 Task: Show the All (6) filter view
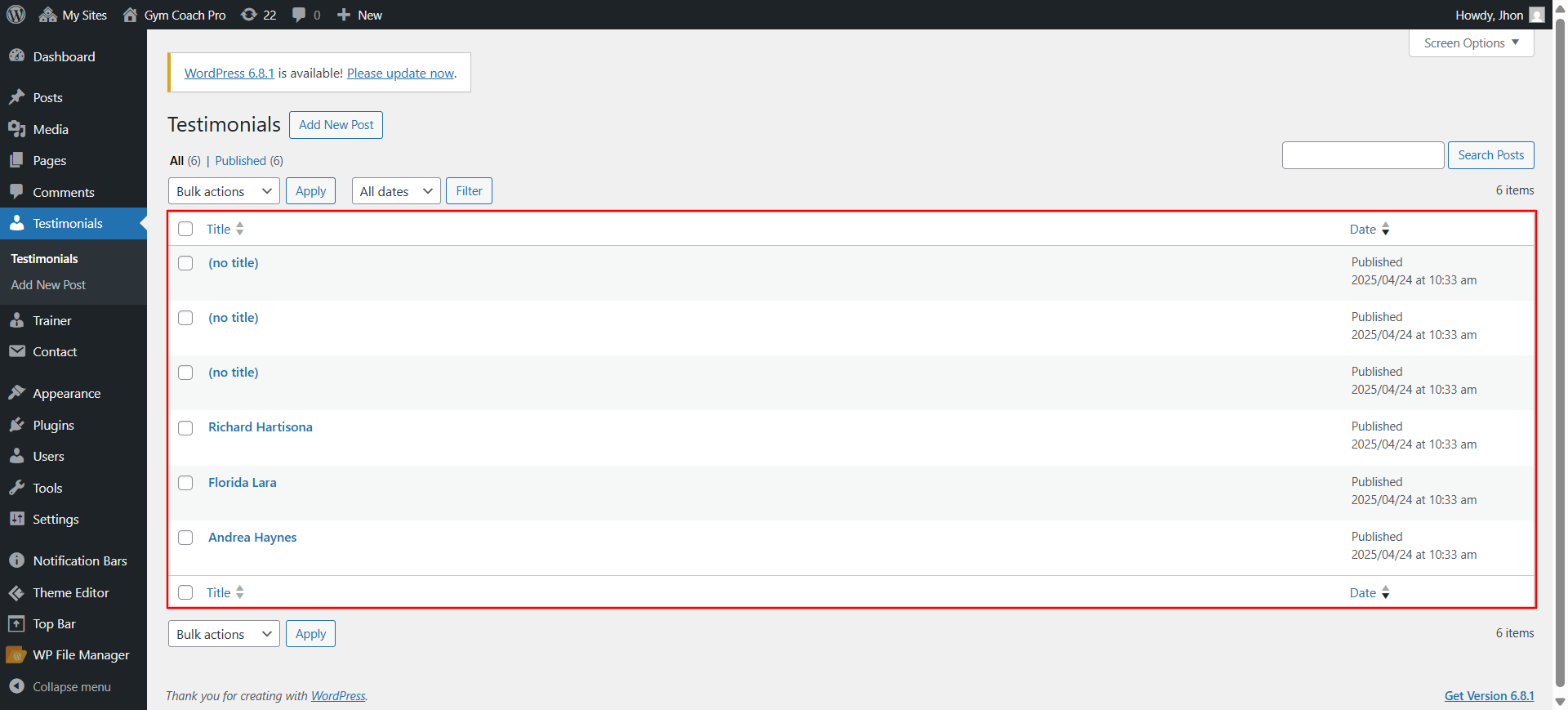pyautogui.click(x=185, y=161)
